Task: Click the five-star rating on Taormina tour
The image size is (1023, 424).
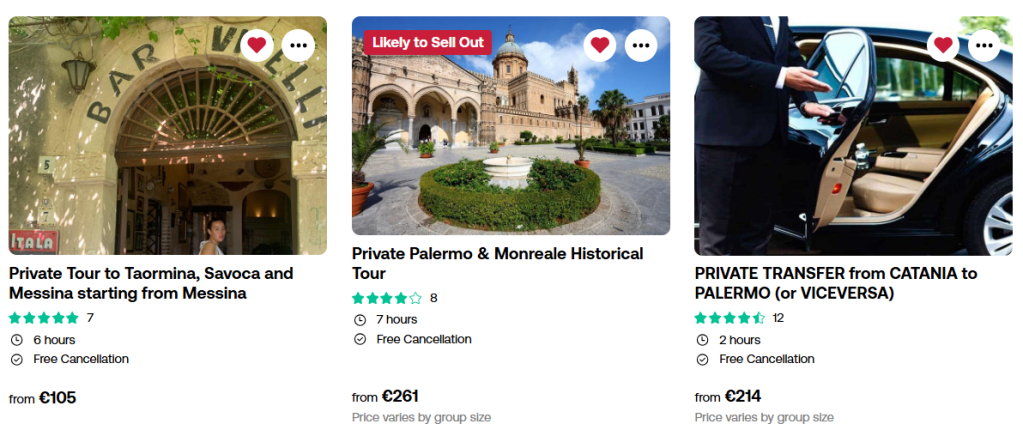Action: (44, 318)
